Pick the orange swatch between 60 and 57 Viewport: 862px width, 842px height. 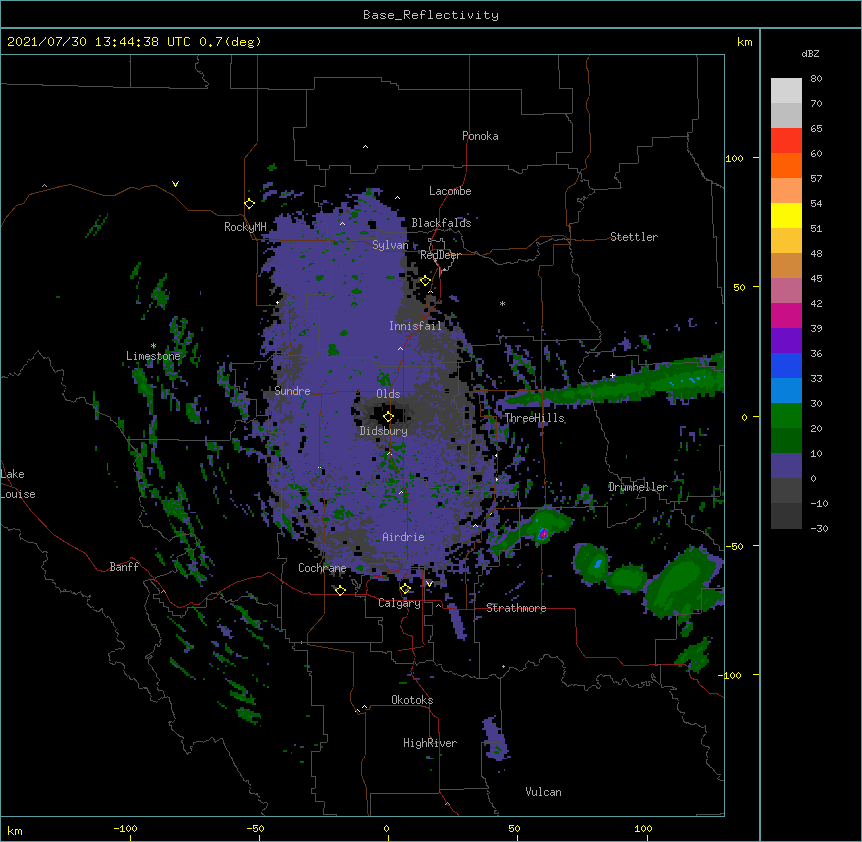786,165
